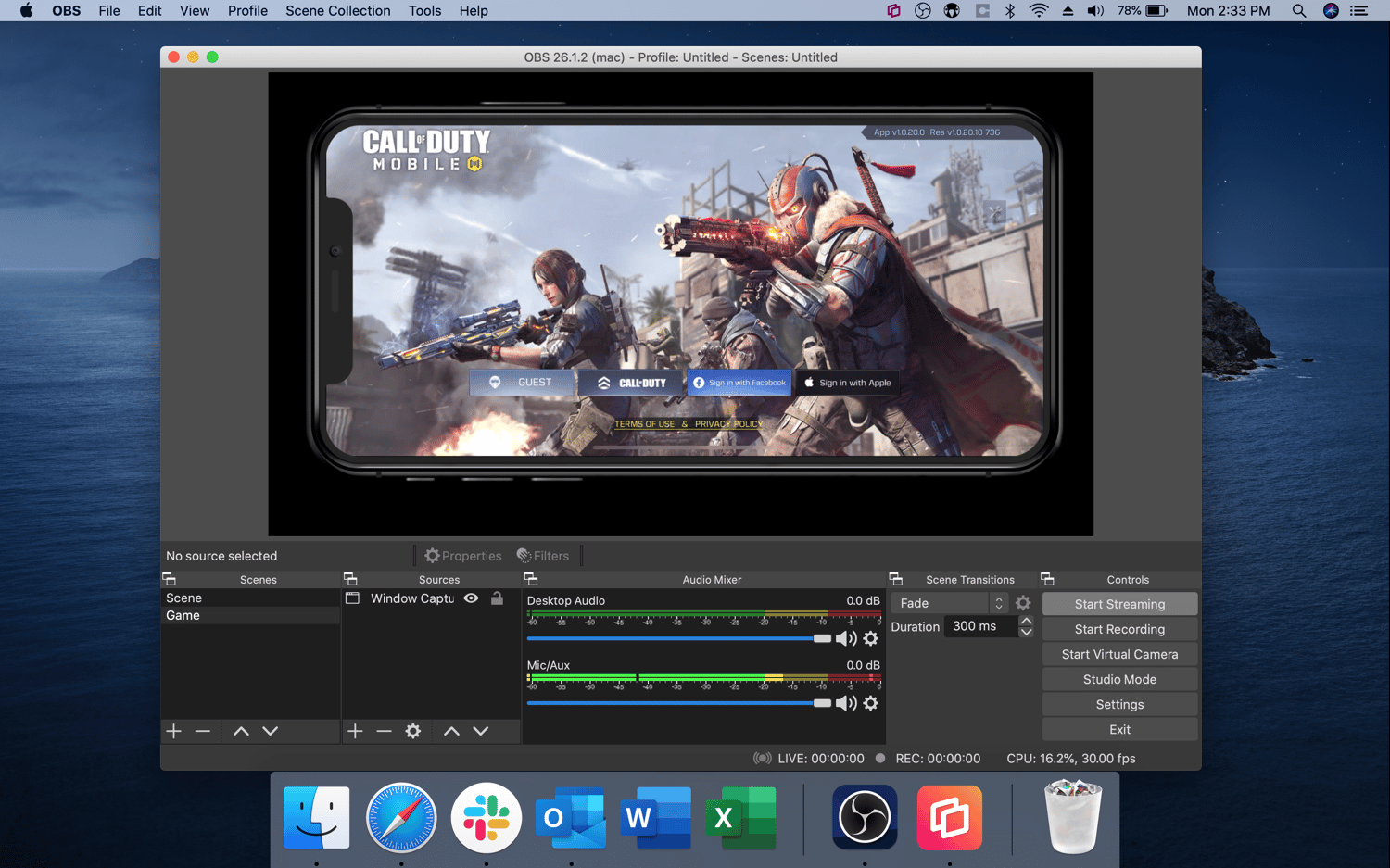Remove a scene with the minus icon
The height and width of the screenshot is (868, 1390).
click(x=203, y=731)
